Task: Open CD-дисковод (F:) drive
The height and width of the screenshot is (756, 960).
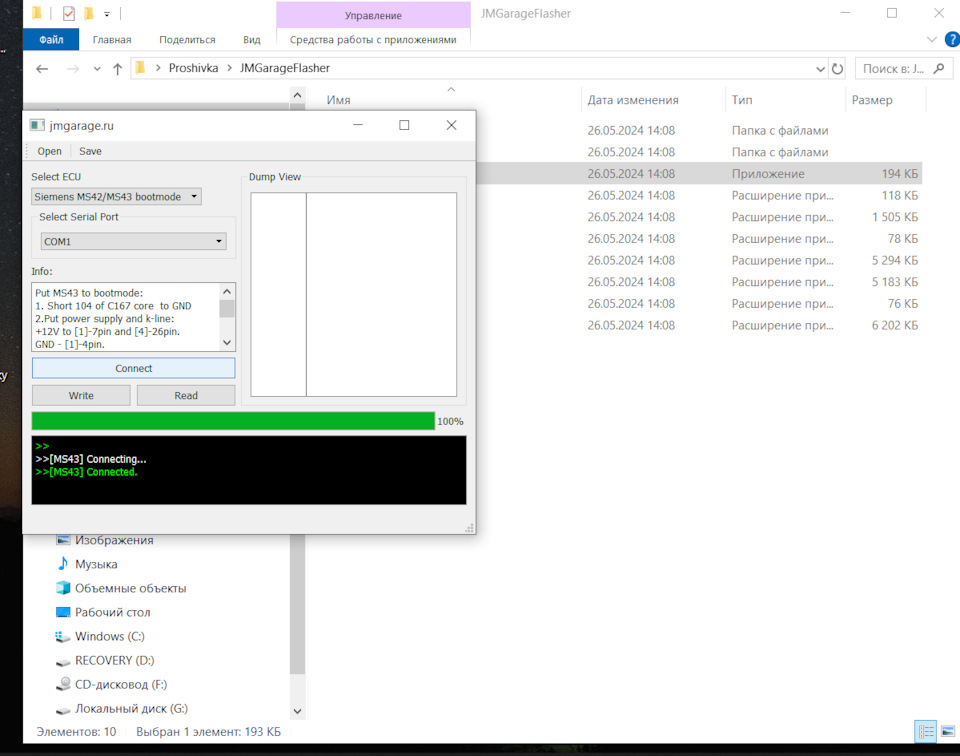Action: (121, 684)
